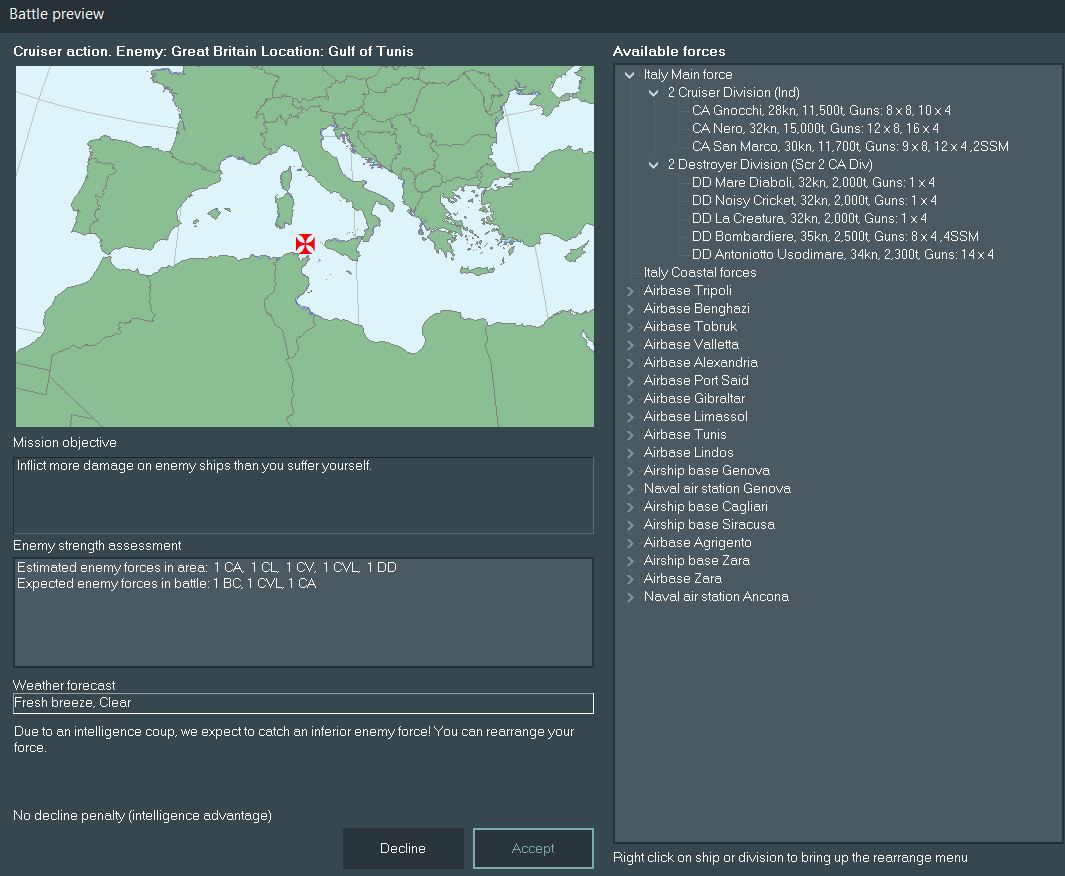Expand Airbase Agrigento chevron
The height and width of the screenshot is (876, 1065).
click(630, 543)
